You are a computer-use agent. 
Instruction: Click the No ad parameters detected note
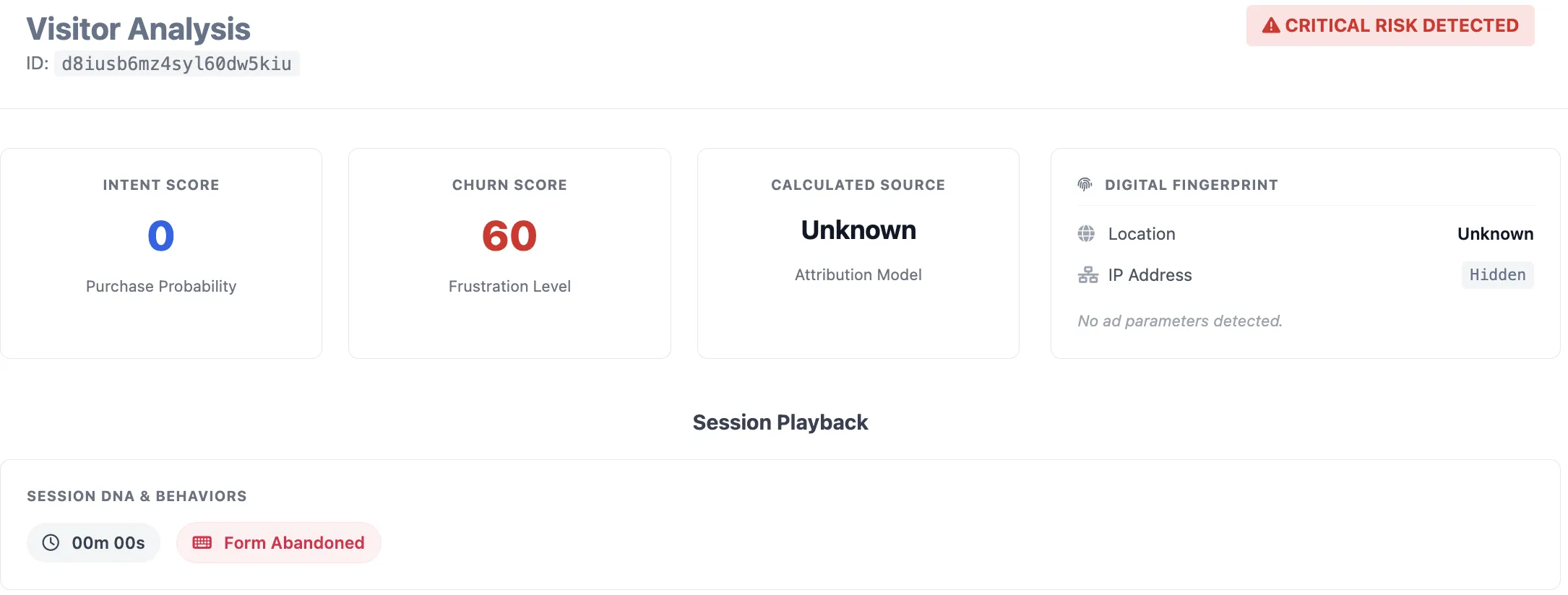1180,321
